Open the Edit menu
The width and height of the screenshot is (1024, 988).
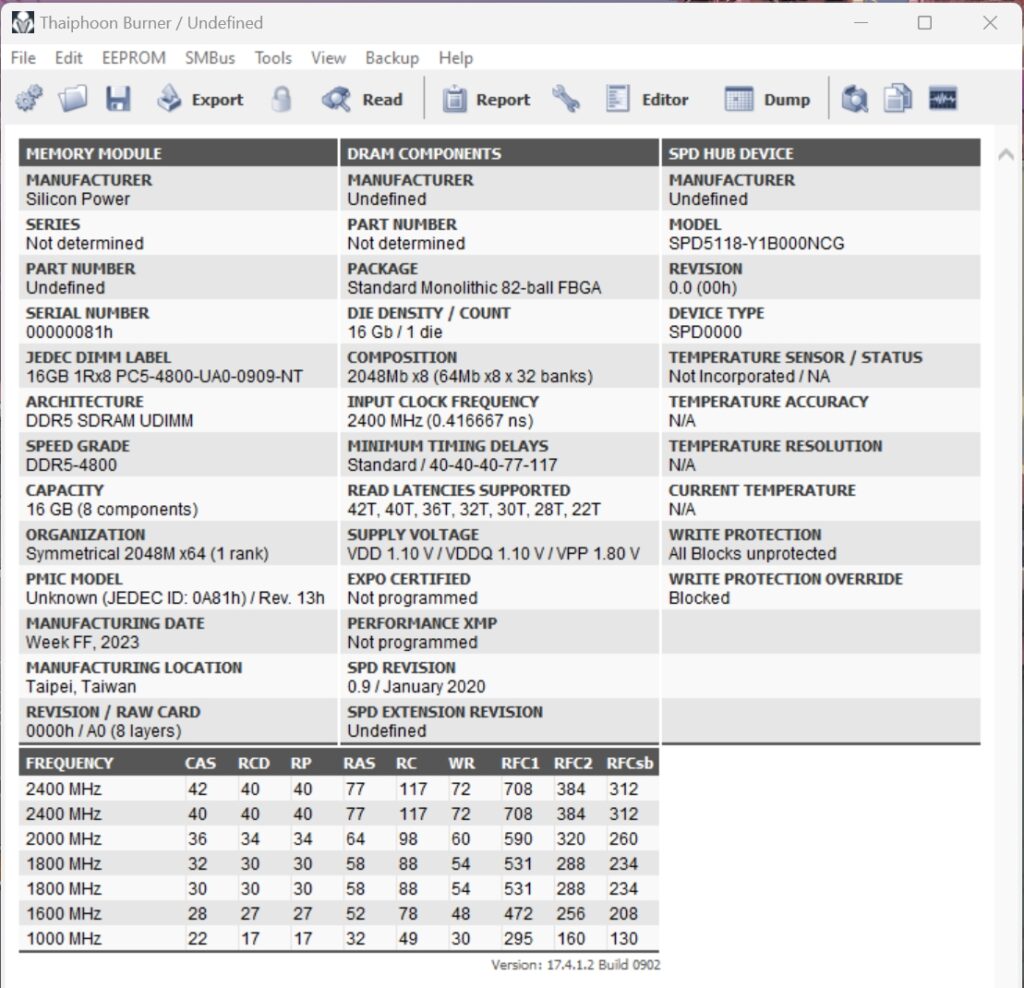(x=69, y=58)
